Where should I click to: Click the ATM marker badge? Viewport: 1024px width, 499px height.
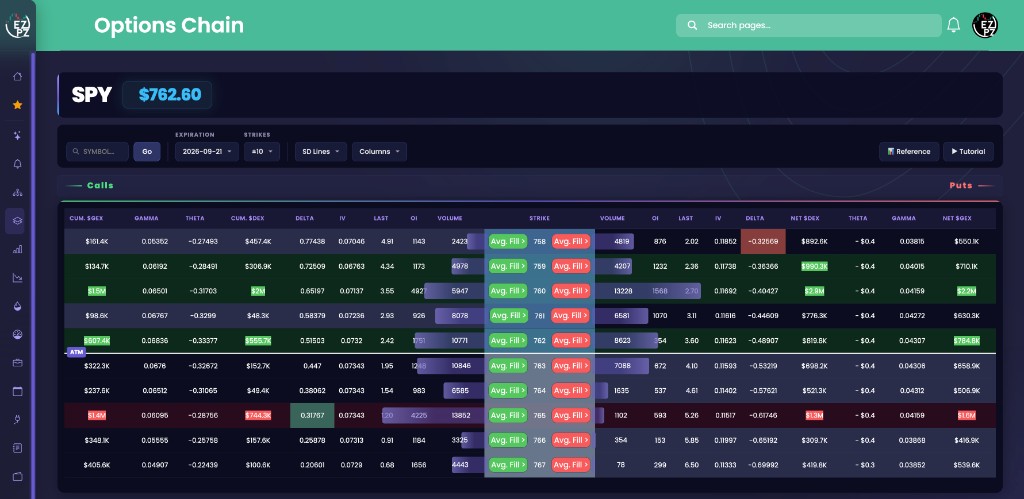[76, 353]
